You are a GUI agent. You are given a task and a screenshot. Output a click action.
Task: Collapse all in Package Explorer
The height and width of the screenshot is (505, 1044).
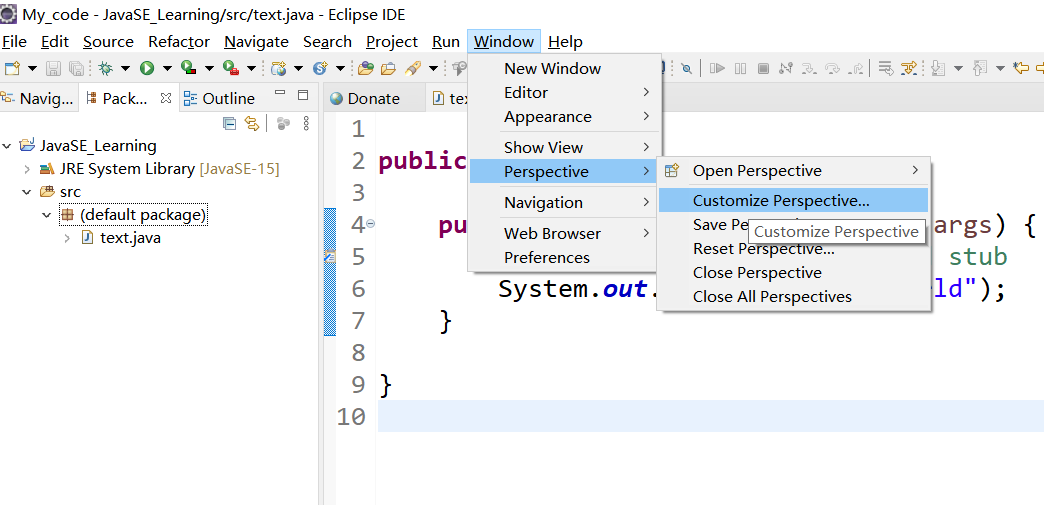230,123
